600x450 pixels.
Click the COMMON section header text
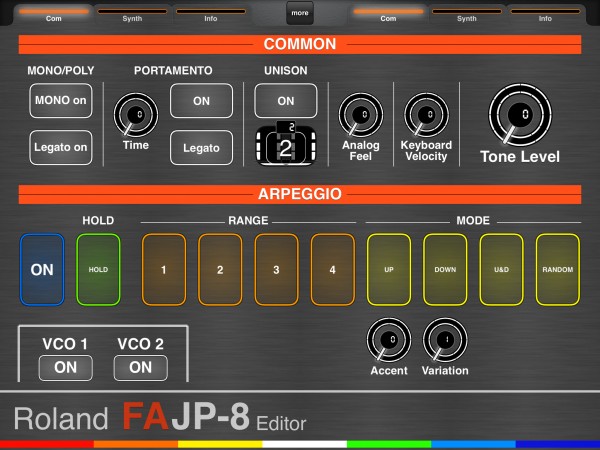(300, 44)
